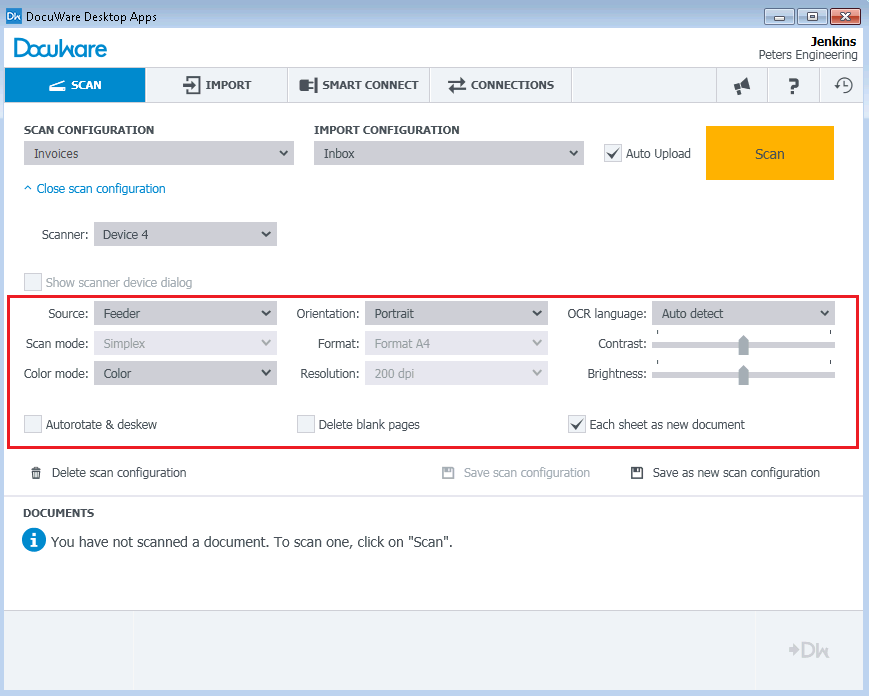Check the Delete blank pages option
Viewport: 869px width, 696px height.
pos(306,424)
